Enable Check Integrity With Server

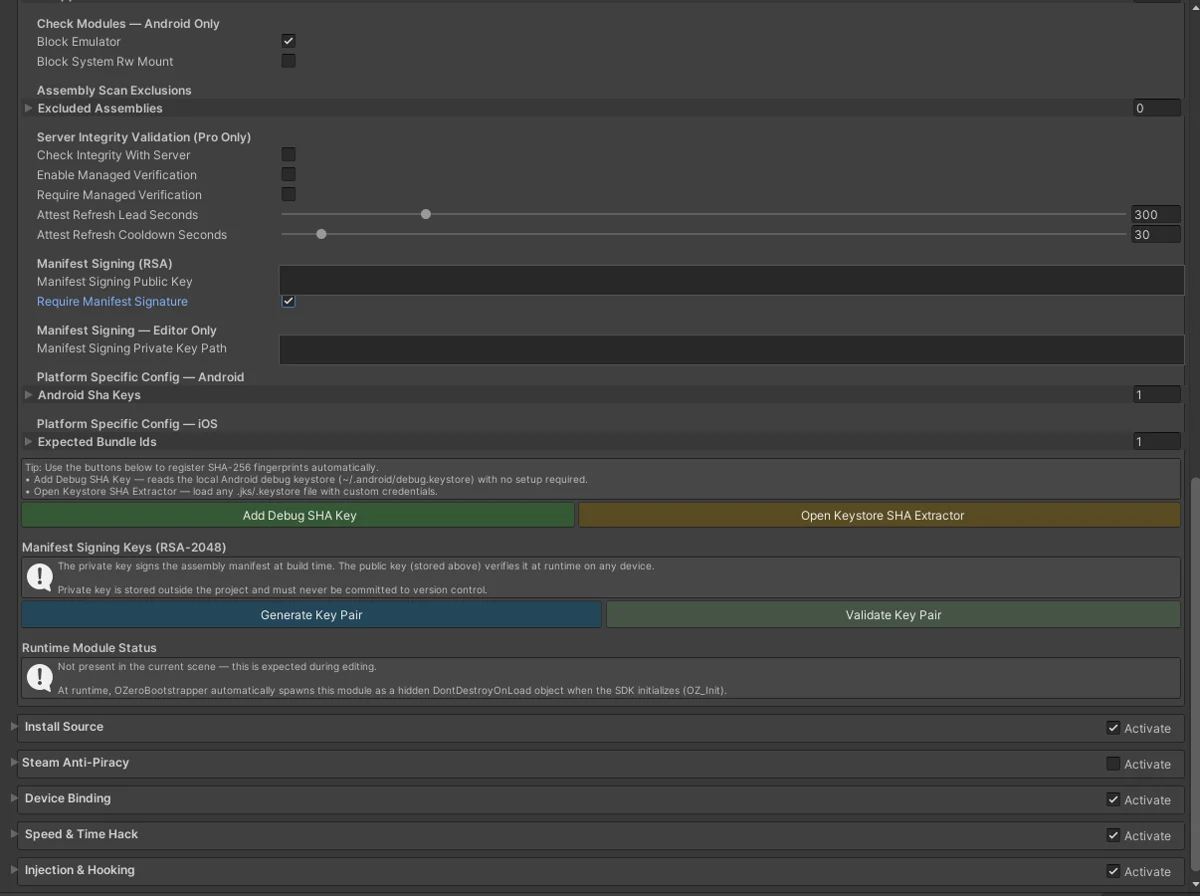point(288,154)
